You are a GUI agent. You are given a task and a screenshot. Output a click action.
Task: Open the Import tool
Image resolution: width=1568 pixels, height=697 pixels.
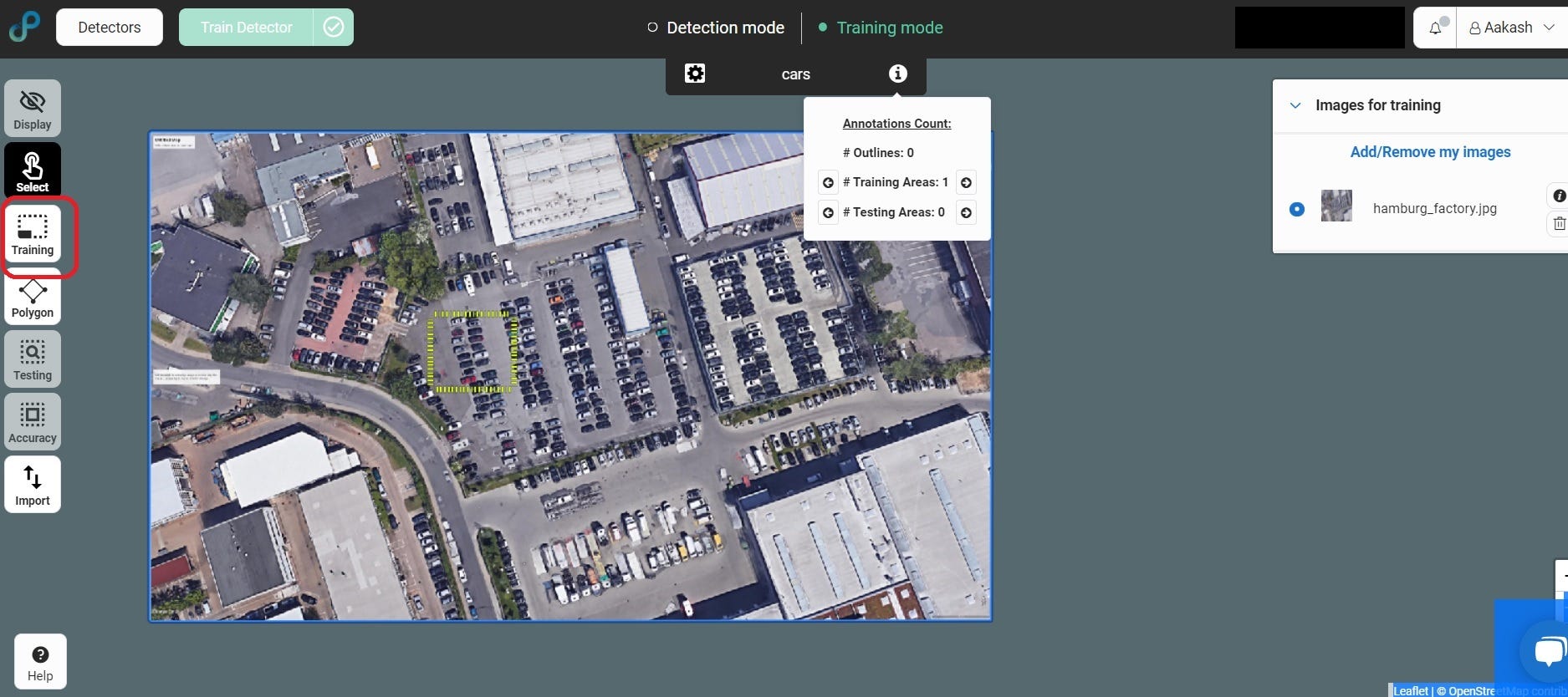(x=33, y=485)
